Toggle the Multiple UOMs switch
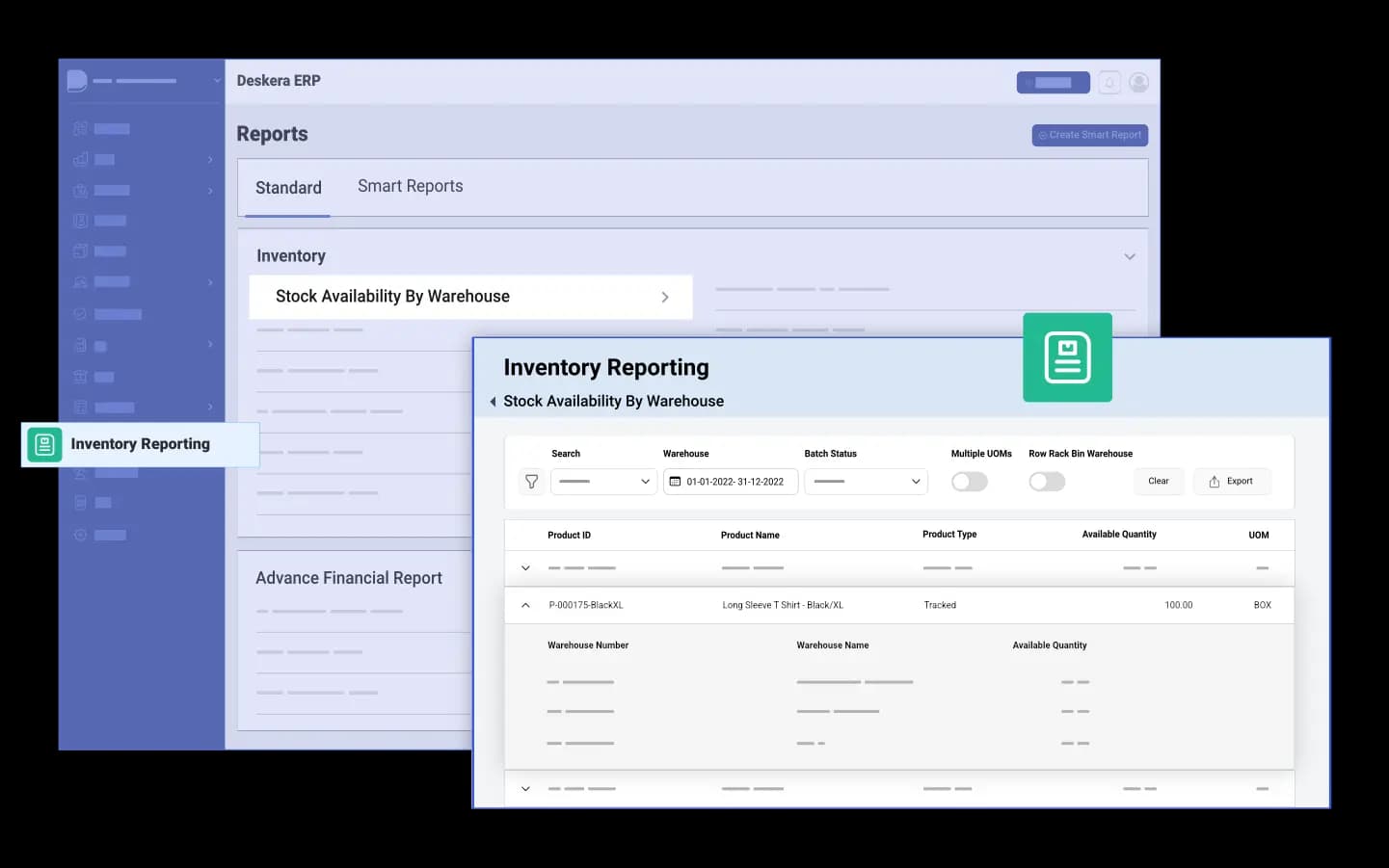The image size is (1389, 868). [970, 482]
